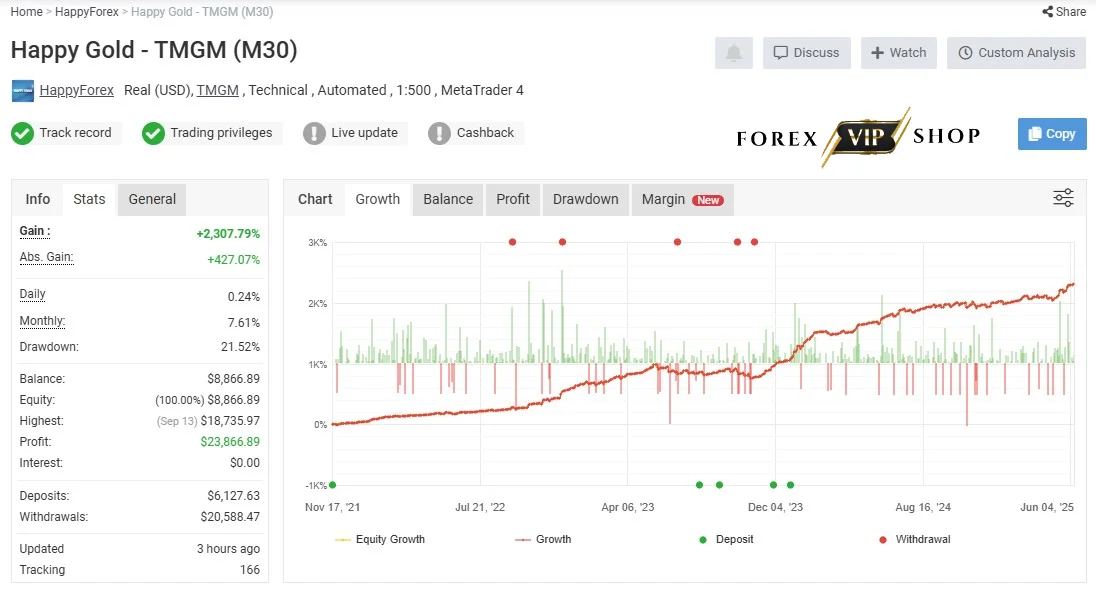Click the first deposit dot at Nov 17, '21
Screen dimensions: 1096x589
click(x=333, y=485)
